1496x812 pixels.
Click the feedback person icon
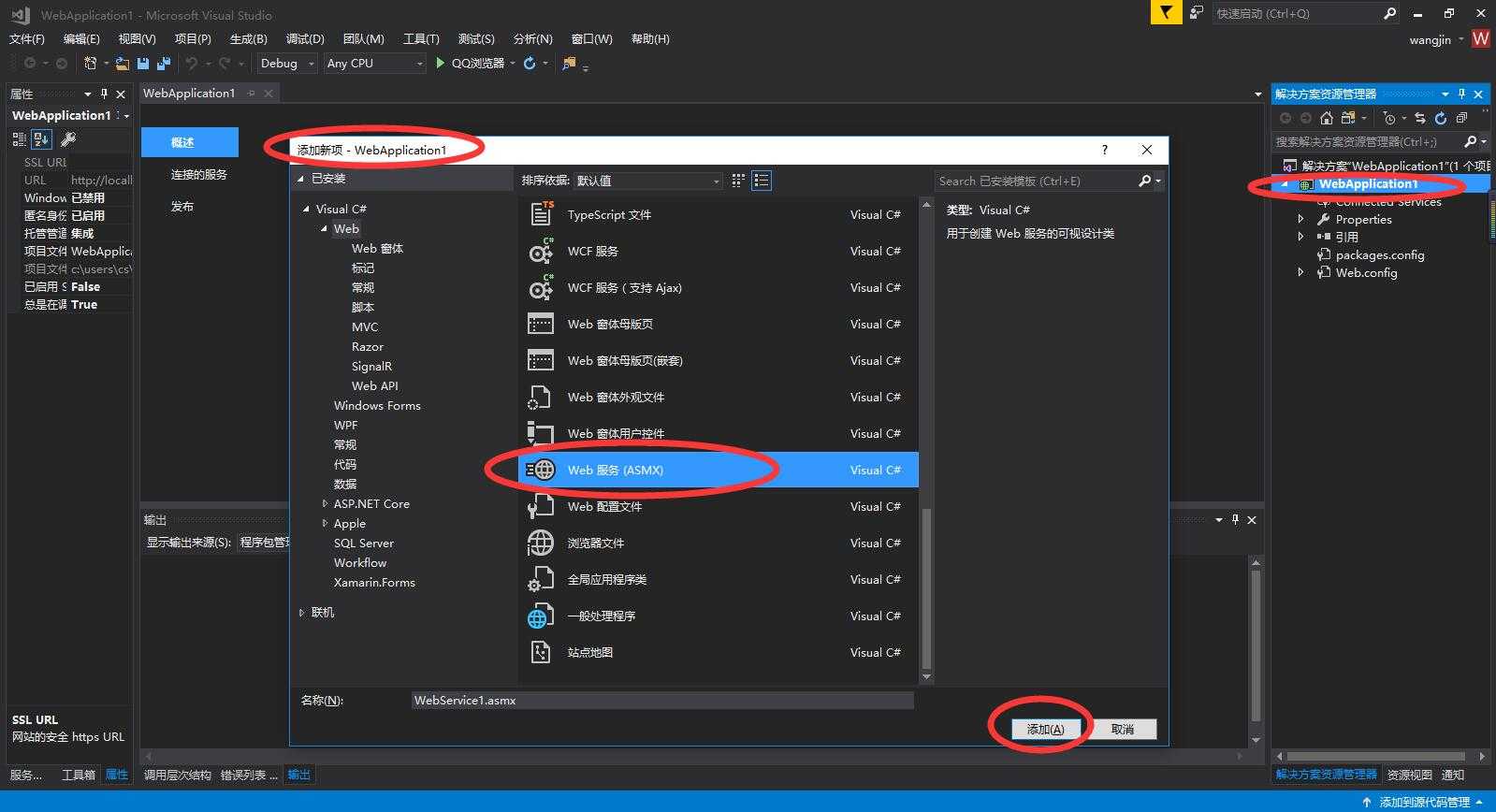1197,13
